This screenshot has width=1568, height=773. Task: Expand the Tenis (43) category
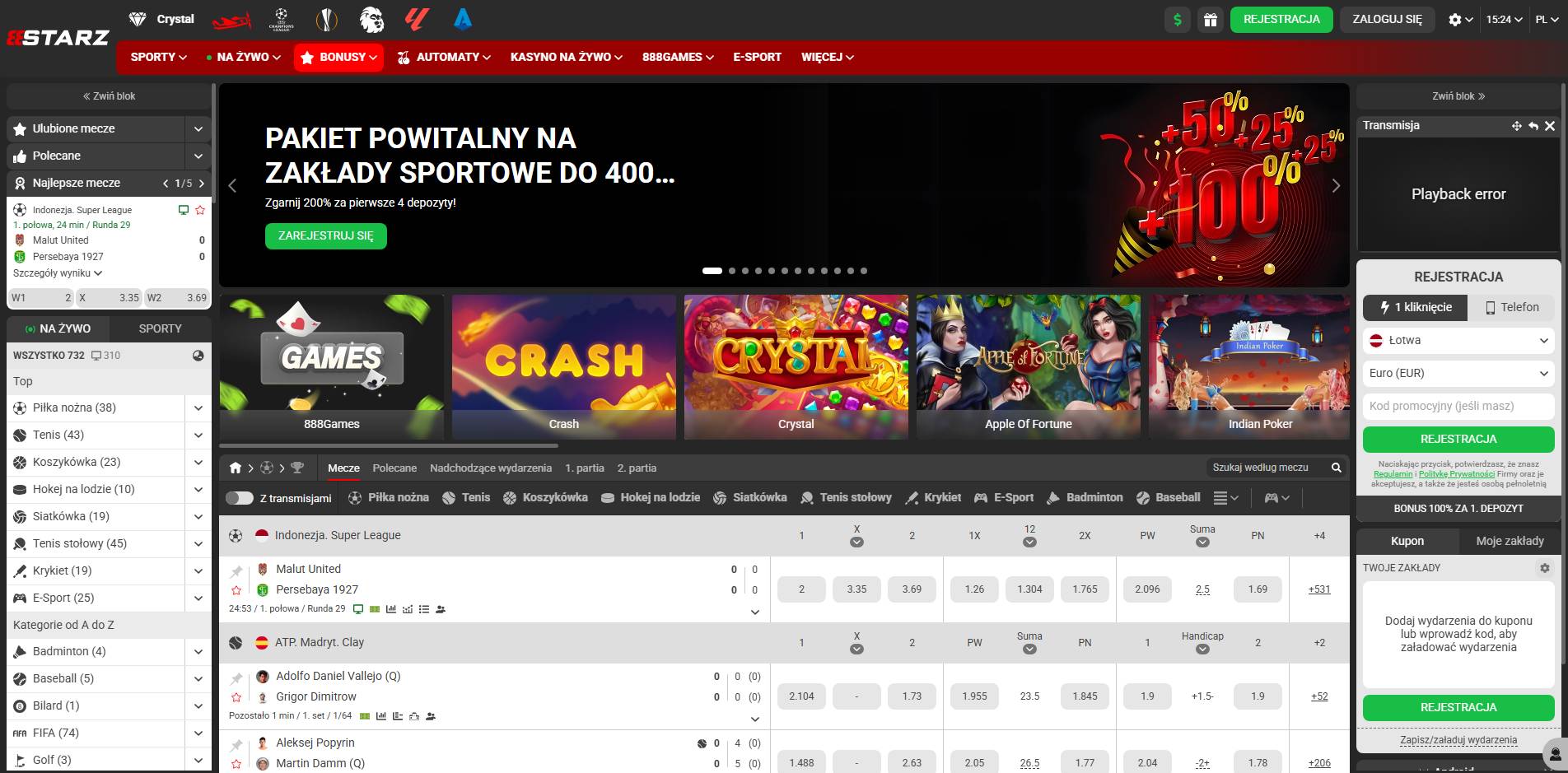click(198, 435)
